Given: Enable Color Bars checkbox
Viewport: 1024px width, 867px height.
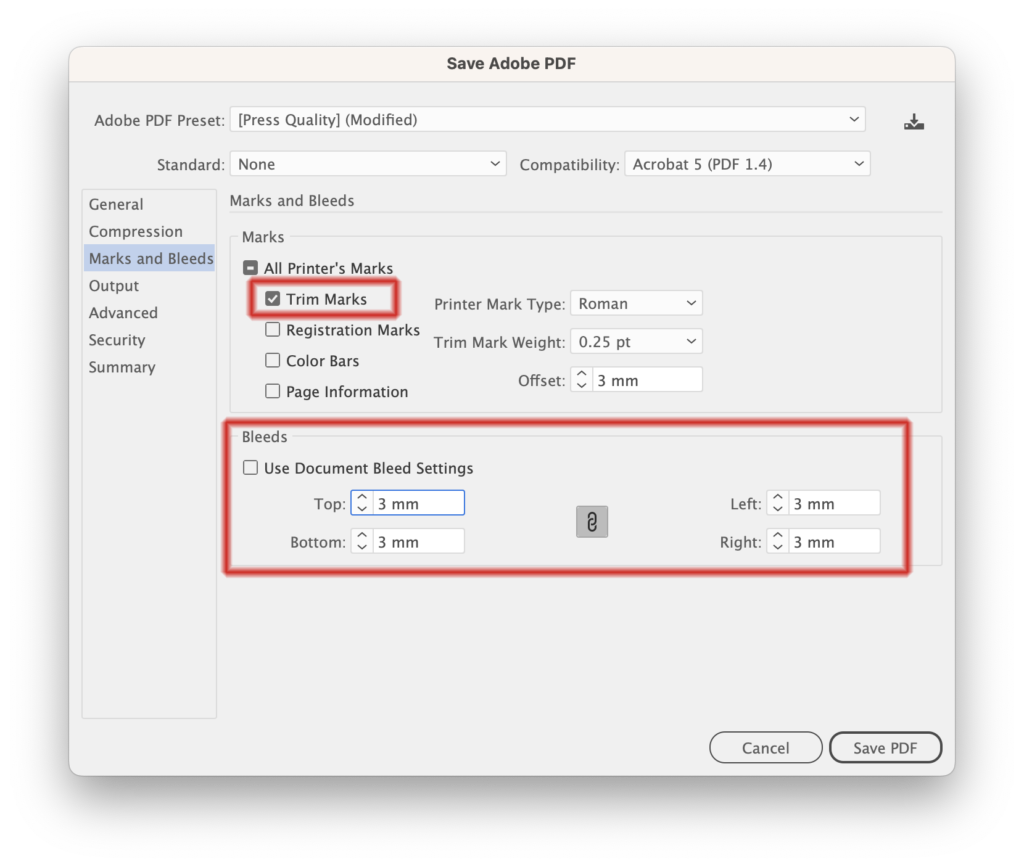Looking at the screenshot, I should click(272, 360).
